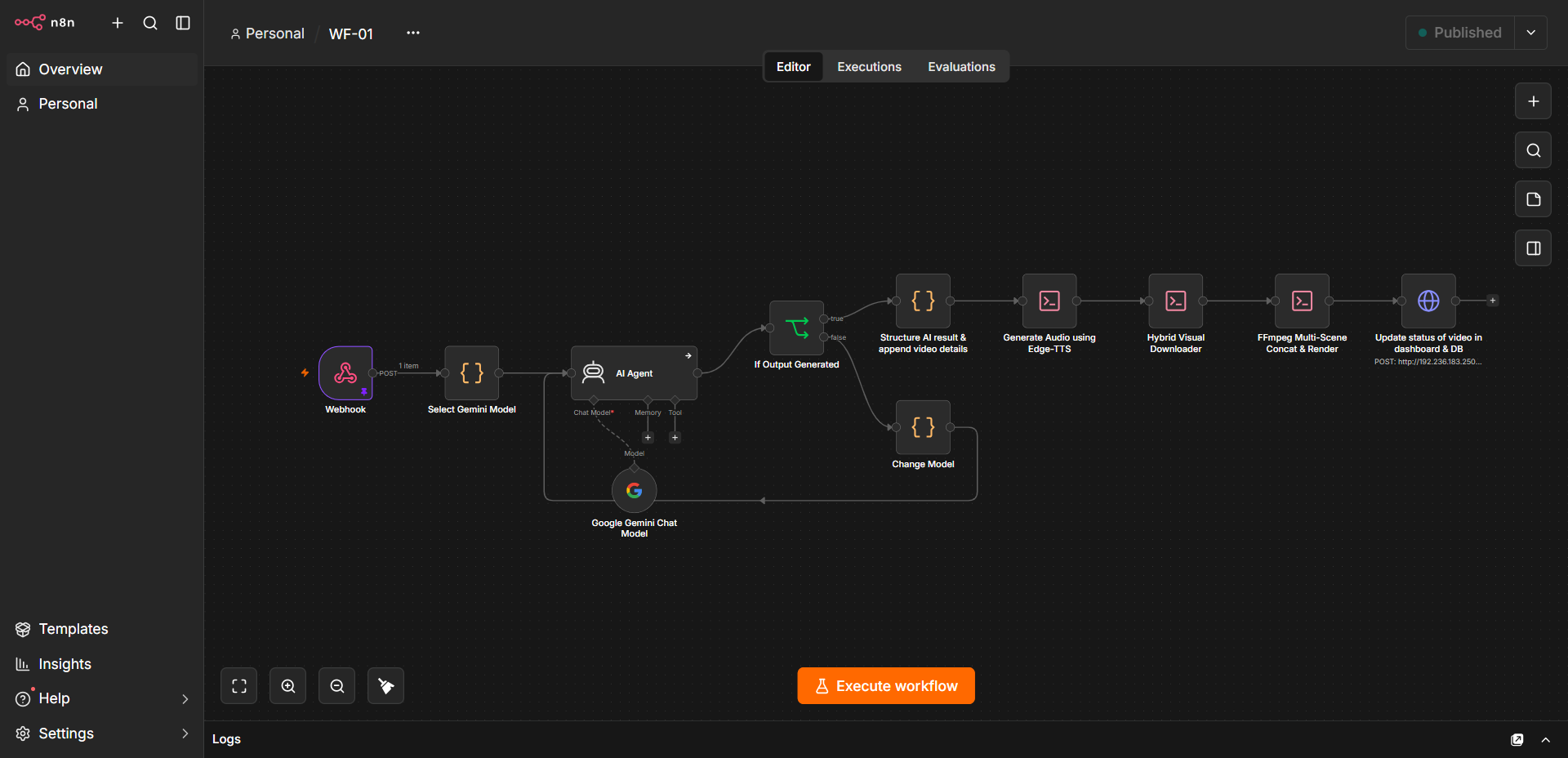Image resolution: width=1568 pixels, height=758 pixels.
Task: Open Insights in the sidebar
Action: click(x=102, y=664)
